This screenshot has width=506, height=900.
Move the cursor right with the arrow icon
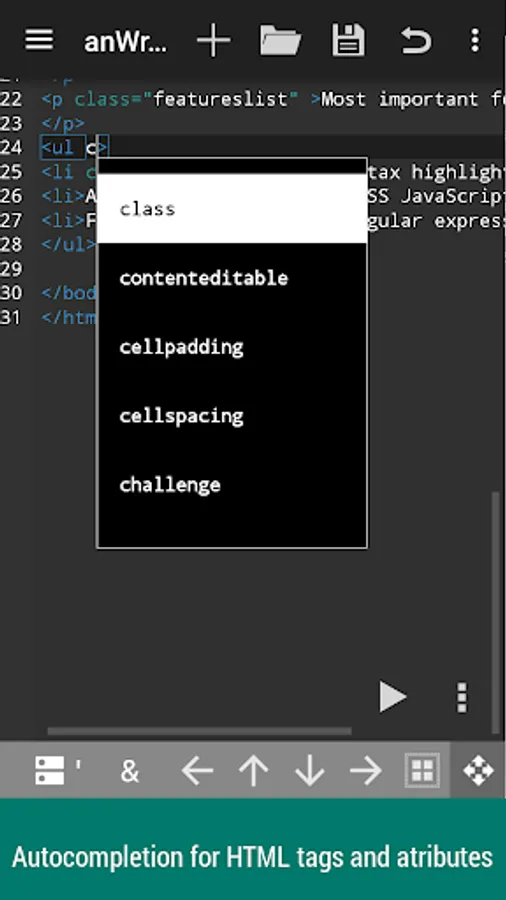coord(365,770)
